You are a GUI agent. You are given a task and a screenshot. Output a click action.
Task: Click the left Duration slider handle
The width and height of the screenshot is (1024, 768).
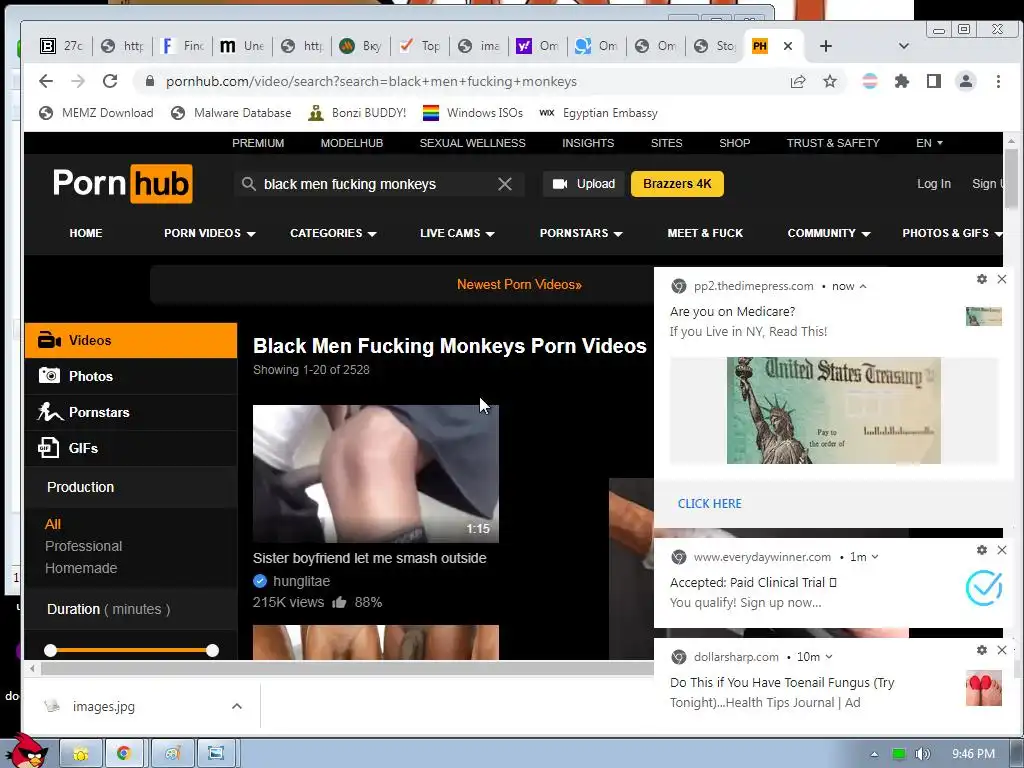50,650
